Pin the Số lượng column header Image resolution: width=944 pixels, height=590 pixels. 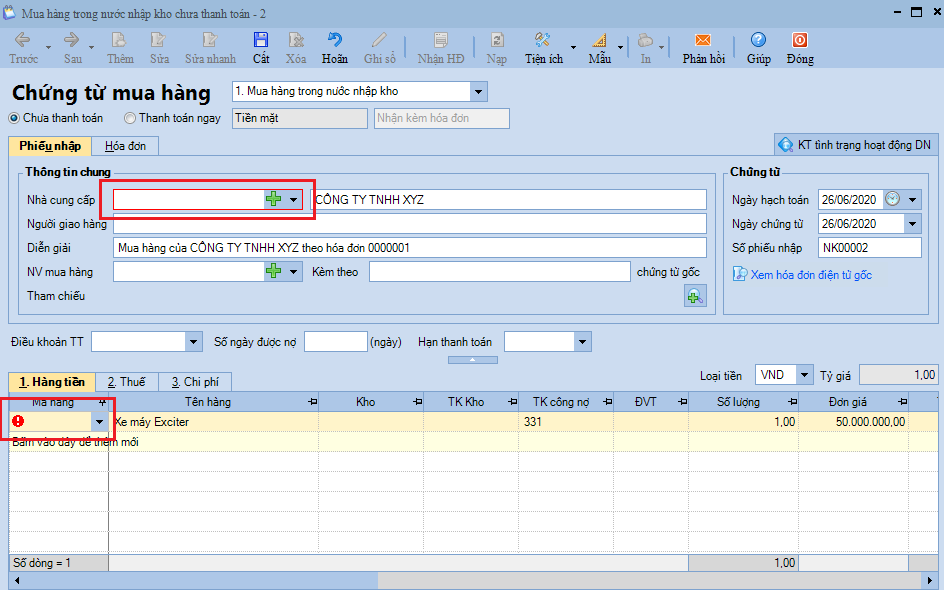[x=793, y=402]
